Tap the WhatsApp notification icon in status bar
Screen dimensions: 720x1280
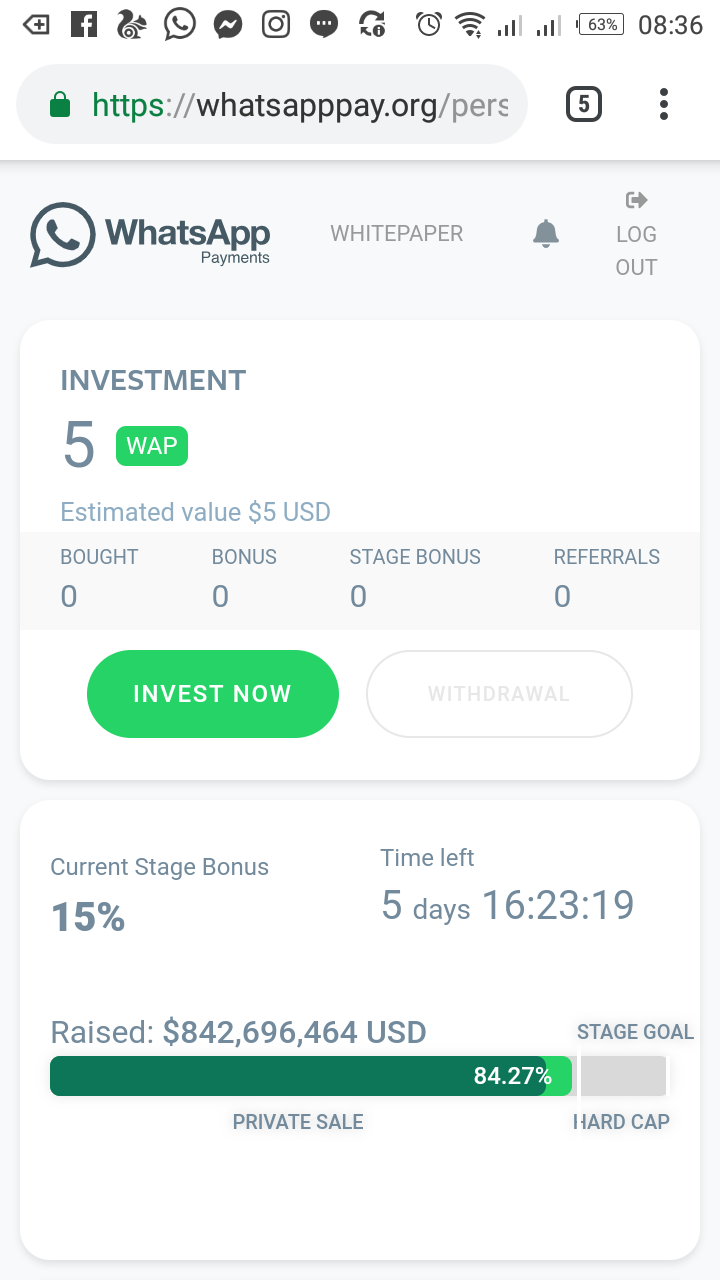point(180,24)
